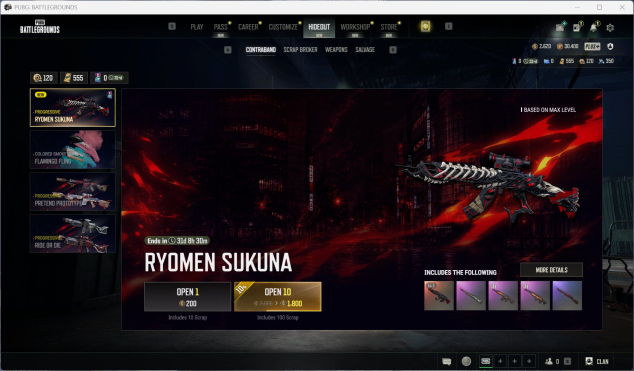Click the PLUS+ badge icon

[x=592, y=46]
